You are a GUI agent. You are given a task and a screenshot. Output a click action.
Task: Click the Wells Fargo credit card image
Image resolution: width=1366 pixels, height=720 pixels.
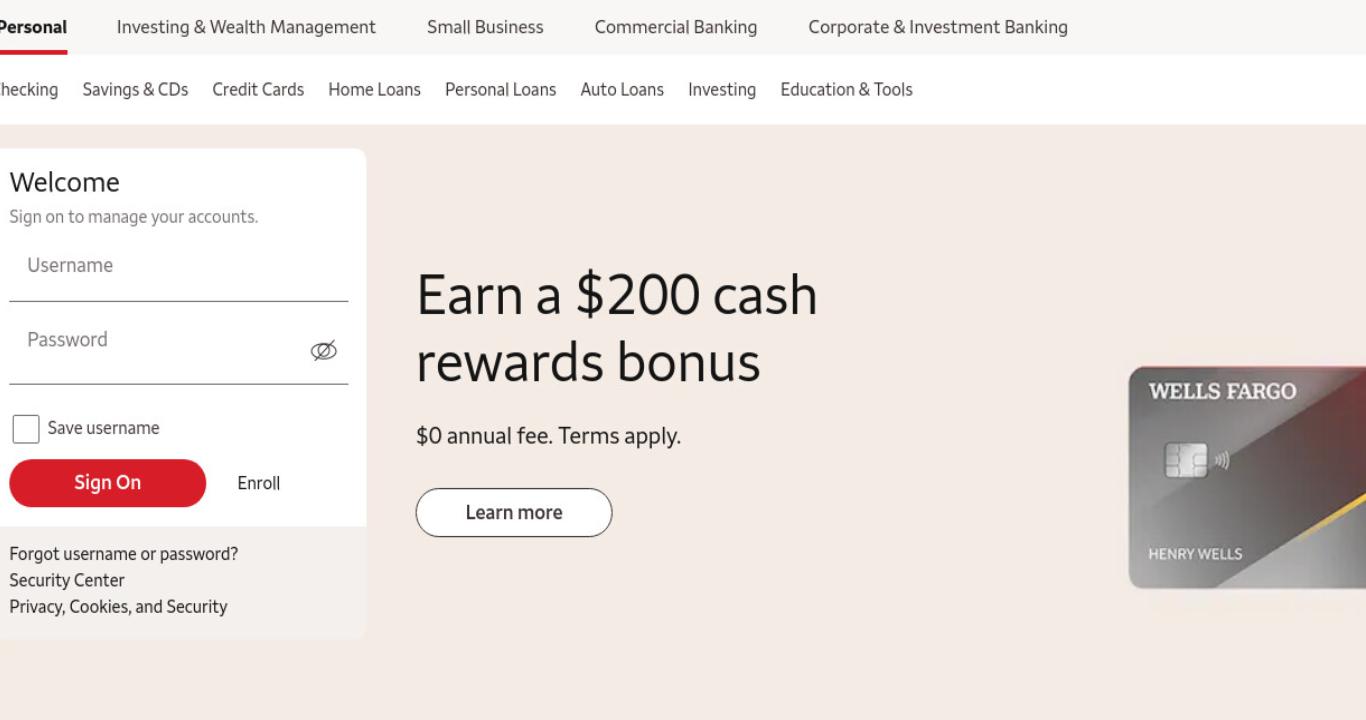coord(1247,478)
